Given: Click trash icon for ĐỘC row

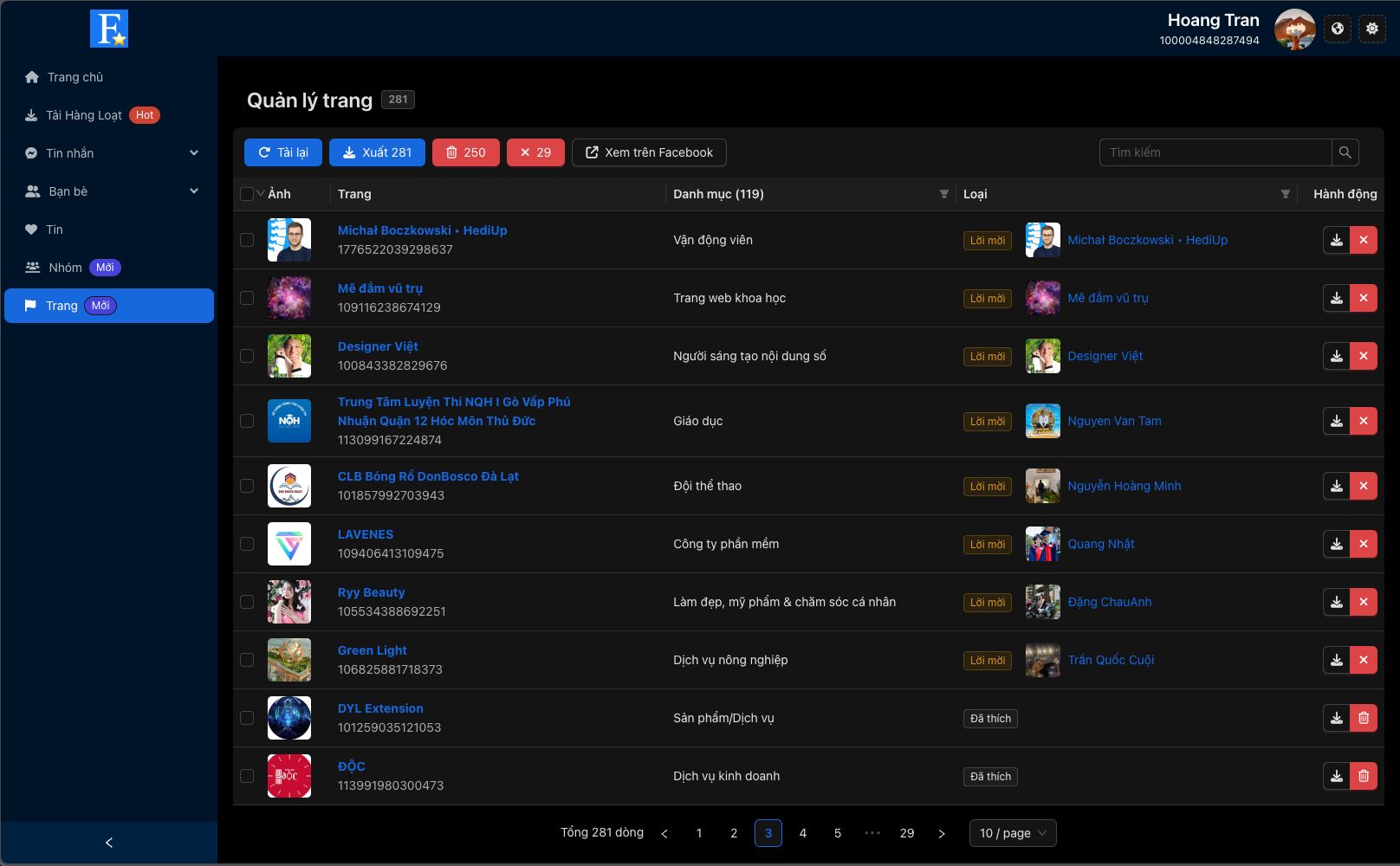Looking at the screenshot, I should [1364, 776].
